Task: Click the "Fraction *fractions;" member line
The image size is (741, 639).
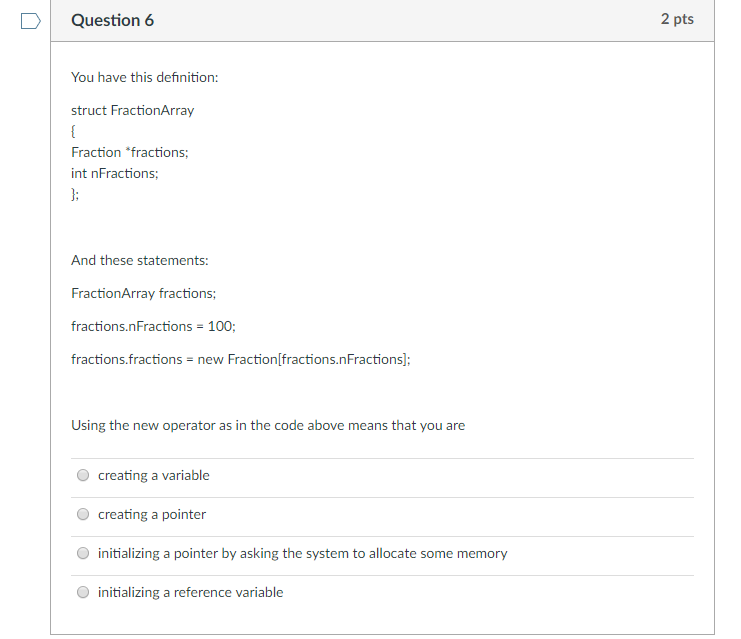Action: [x=129, y=152]
